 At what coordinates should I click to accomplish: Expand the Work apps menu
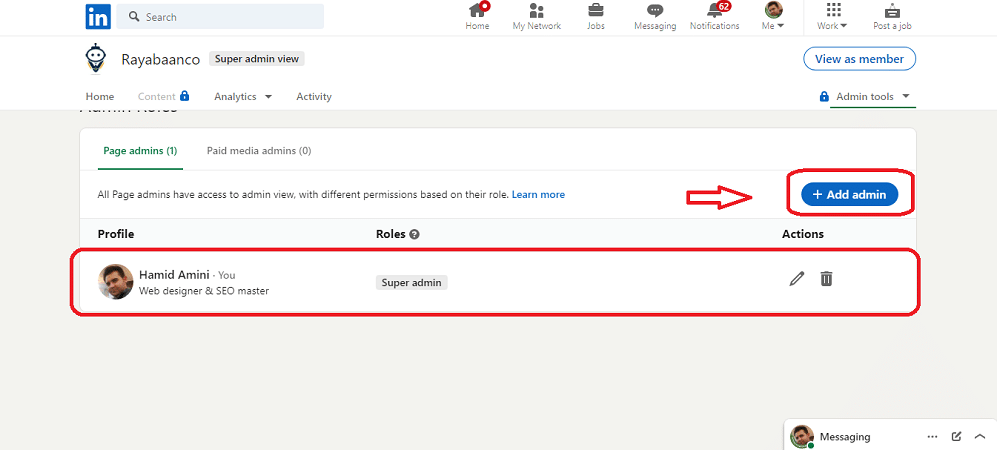[832, 17]
